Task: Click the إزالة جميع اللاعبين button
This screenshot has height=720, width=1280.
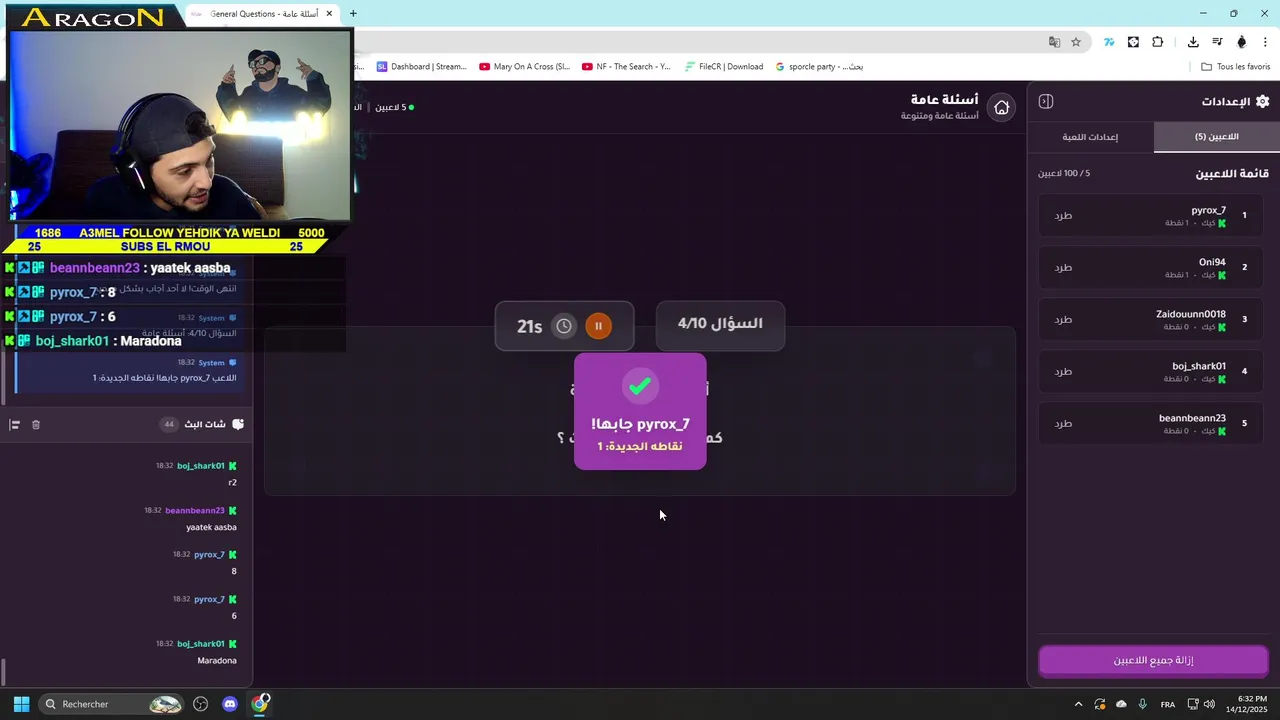Action: click(x=1153, y=660)
